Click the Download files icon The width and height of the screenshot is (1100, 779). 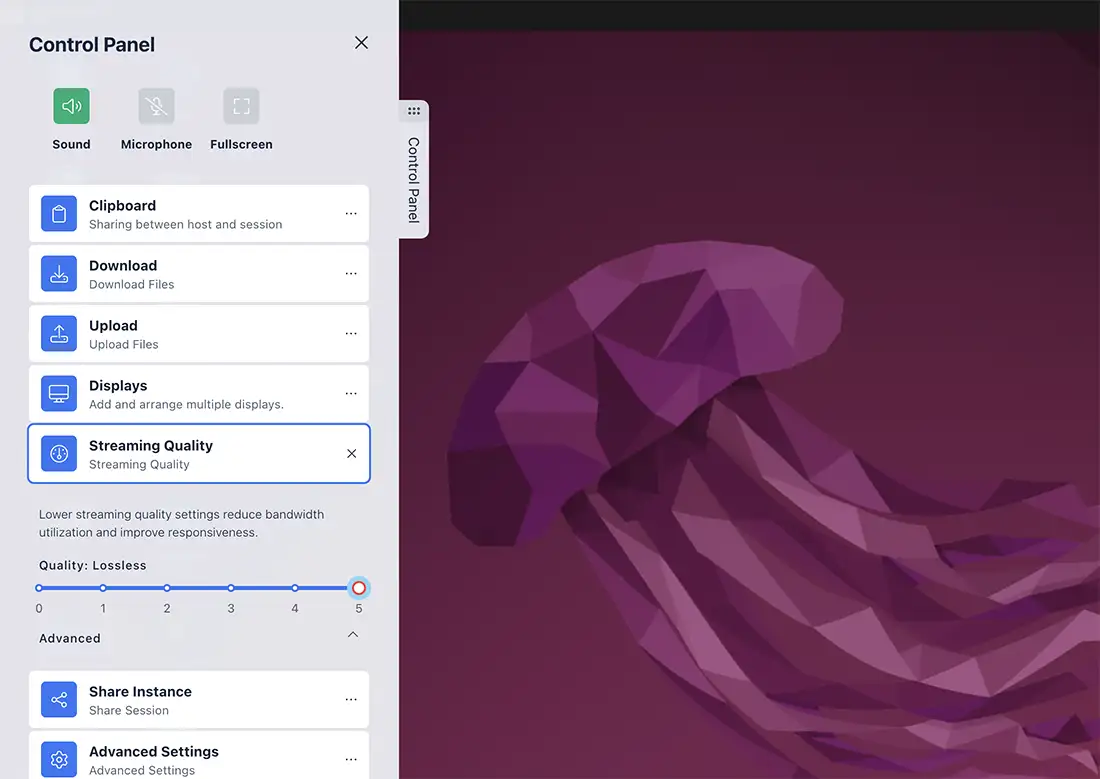click(59, 274)
